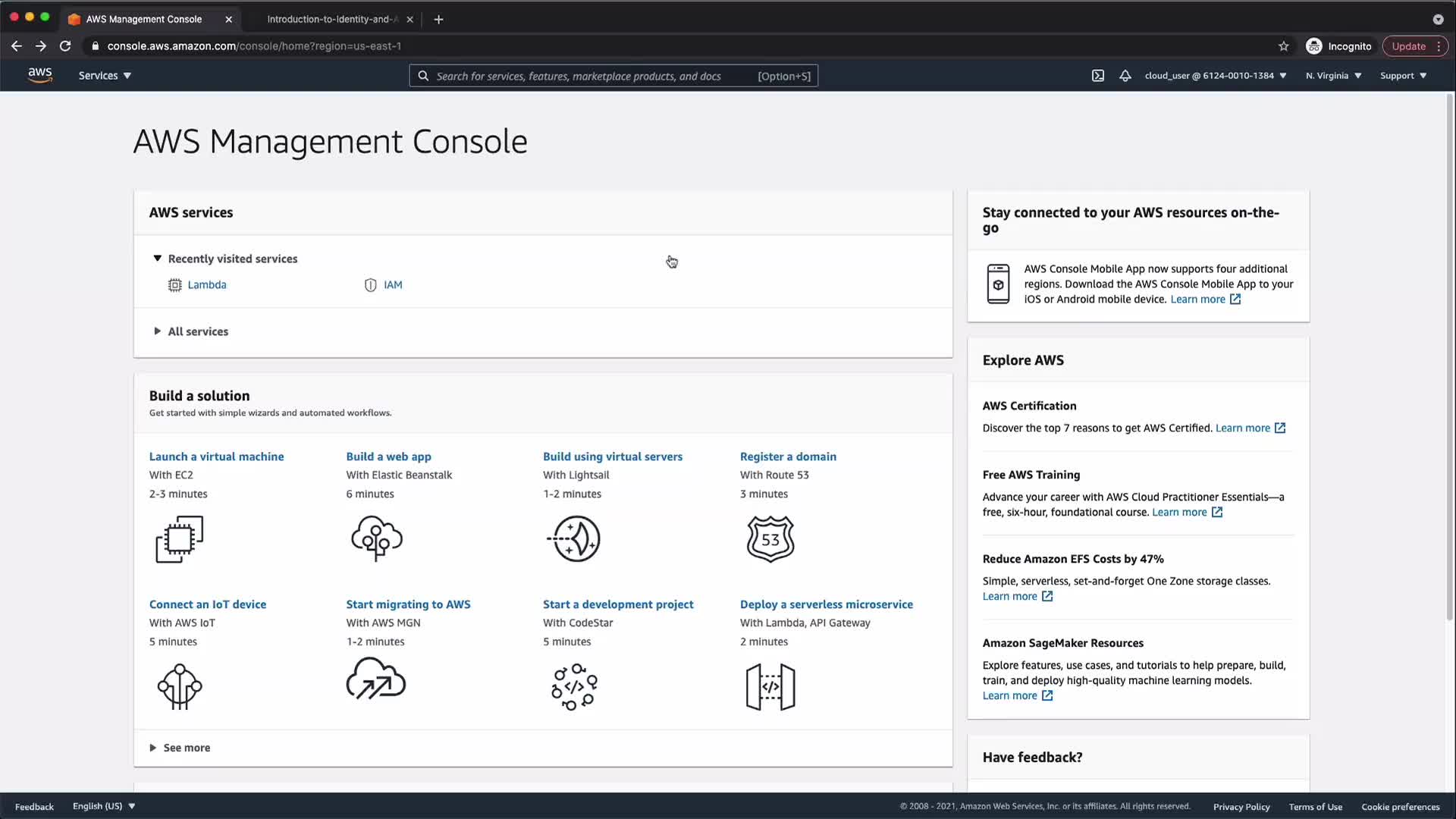Open the N. Virginia region dropdown

coord(1333,76)
